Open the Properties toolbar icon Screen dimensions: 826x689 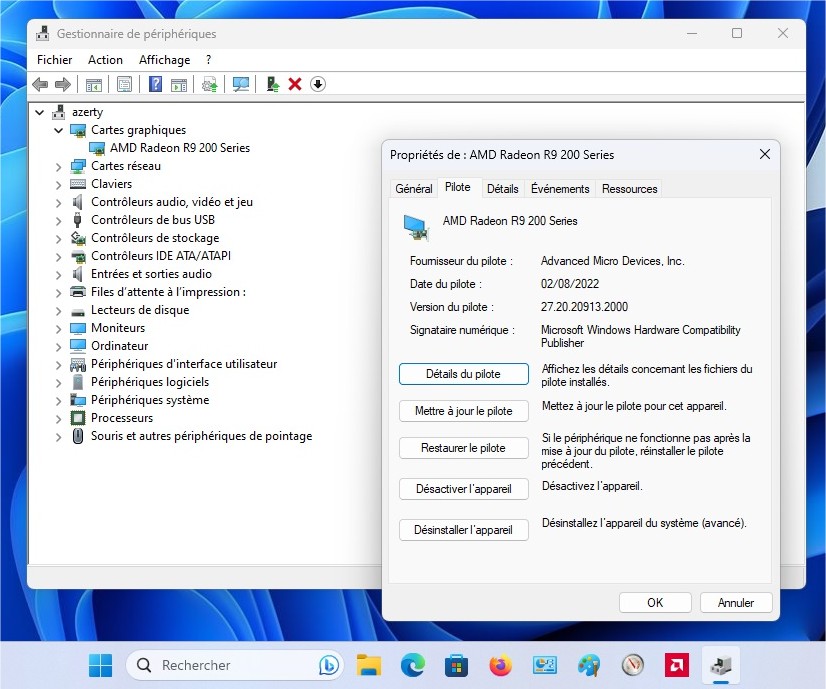pyautogui.click(x=124, y=84)
